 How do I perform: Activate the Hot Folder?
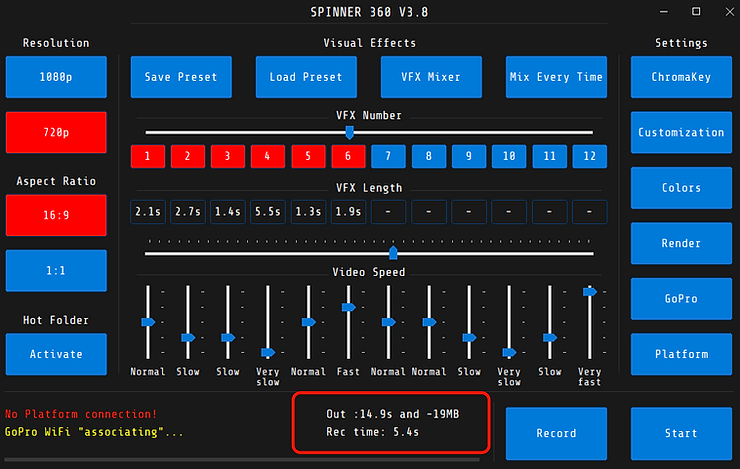(x=56, y=354)
